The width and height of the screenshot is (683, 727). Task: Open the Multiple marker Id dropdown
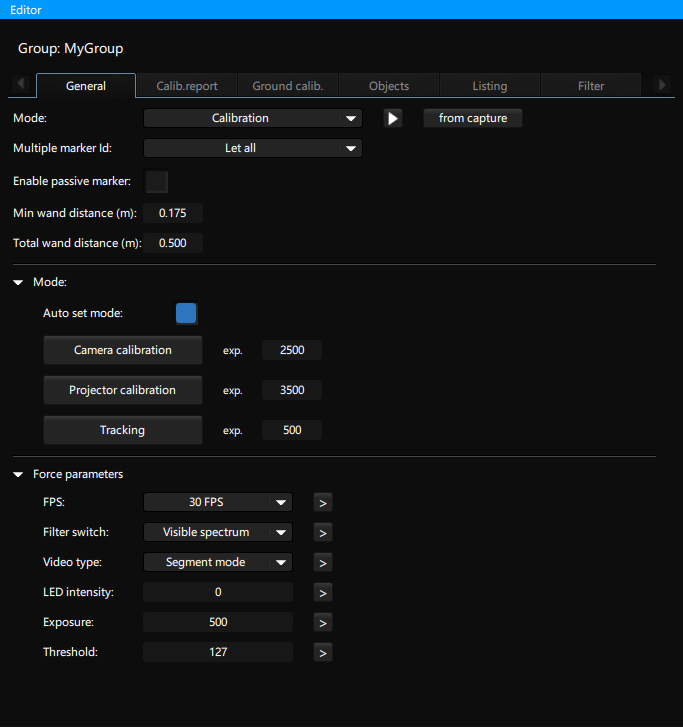[252, 149]
